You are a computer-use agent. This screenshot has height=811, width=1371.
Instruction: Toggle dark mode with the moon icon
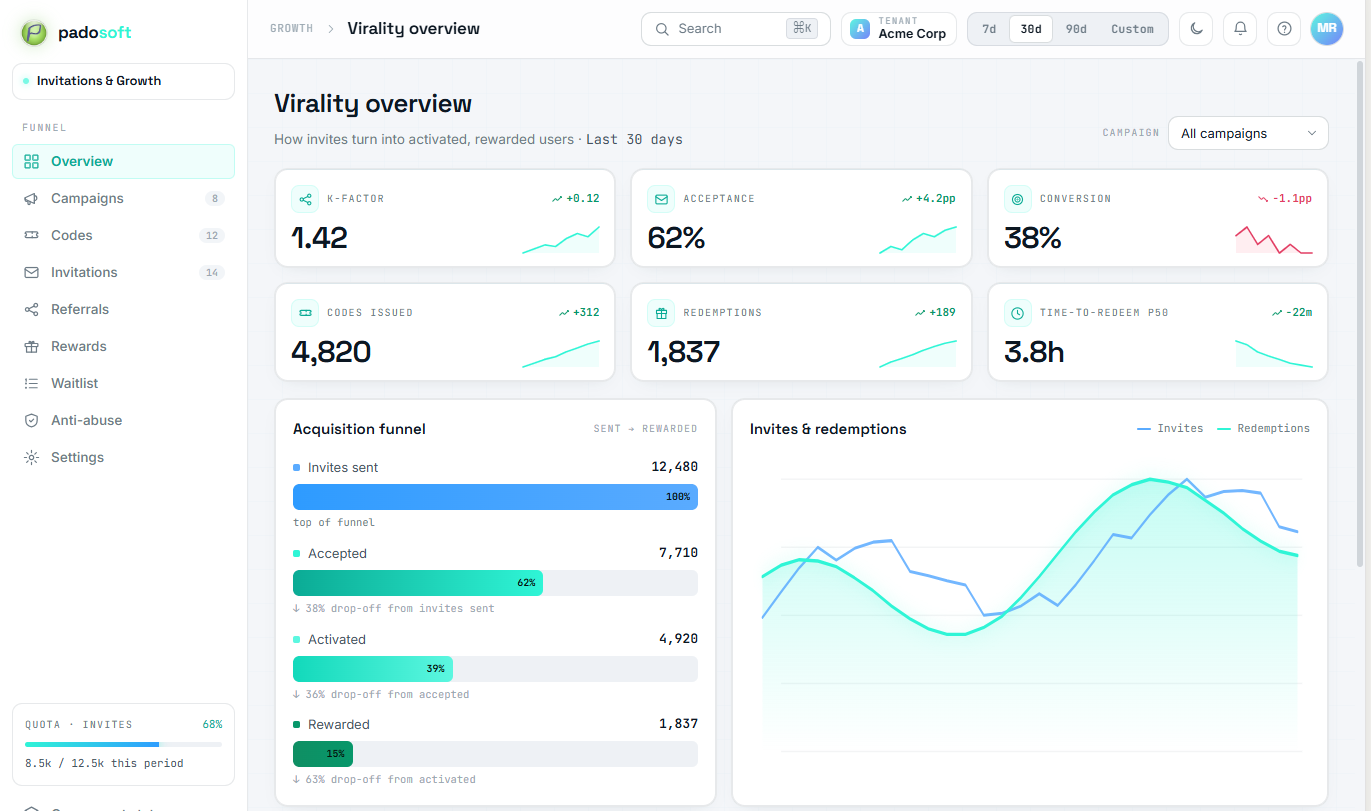pyautogui.click(x=1196, y=29)
